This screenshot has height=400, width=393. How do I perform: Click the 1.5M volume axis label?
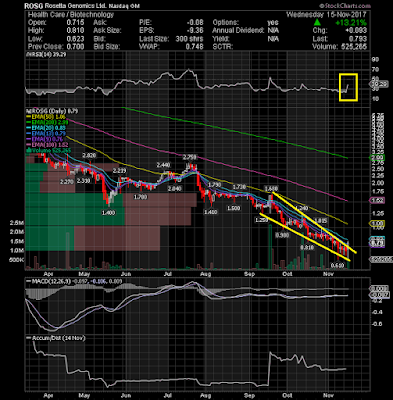17,241
